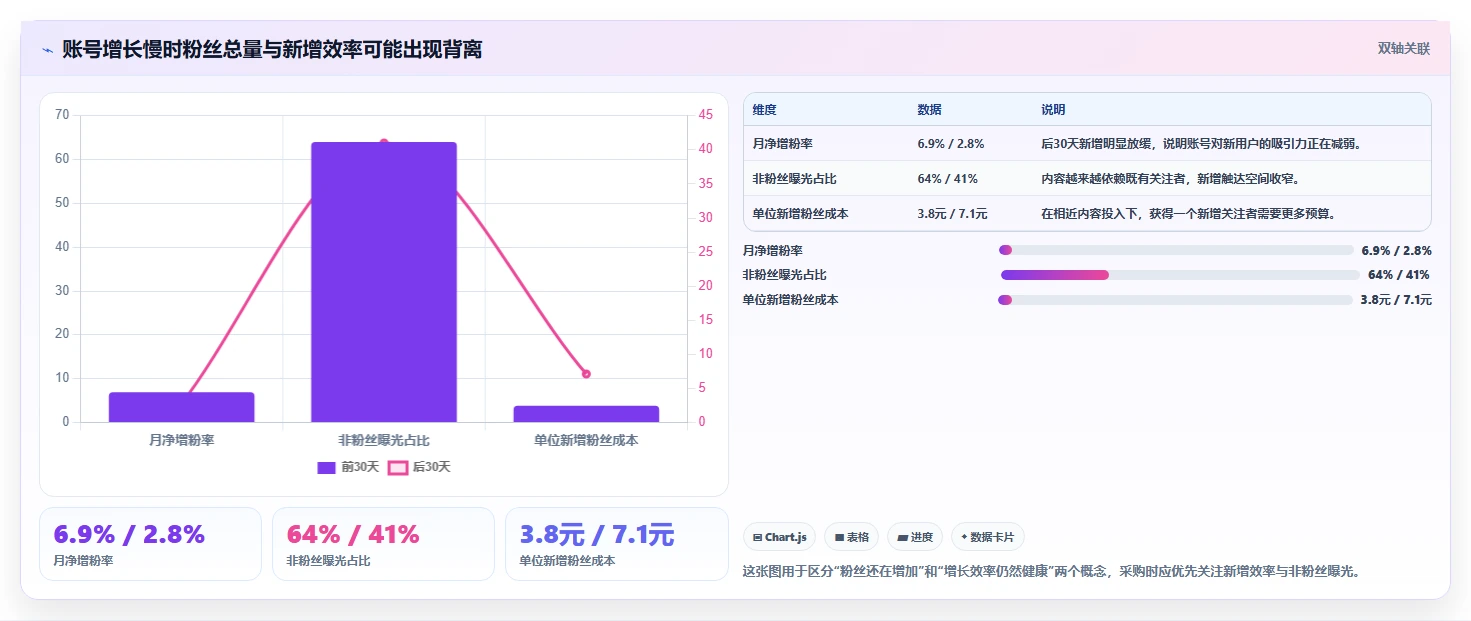Click the lightning icon beside the title
The width and height of the screenshot is (1471, 621).
(48, 49)
